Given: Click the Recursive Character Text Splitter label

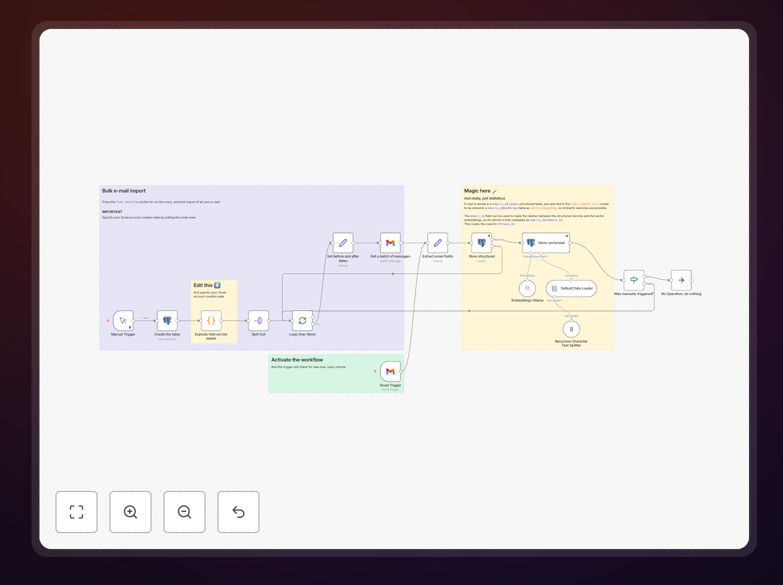Looking at the screenshot, I should (571, 343).
